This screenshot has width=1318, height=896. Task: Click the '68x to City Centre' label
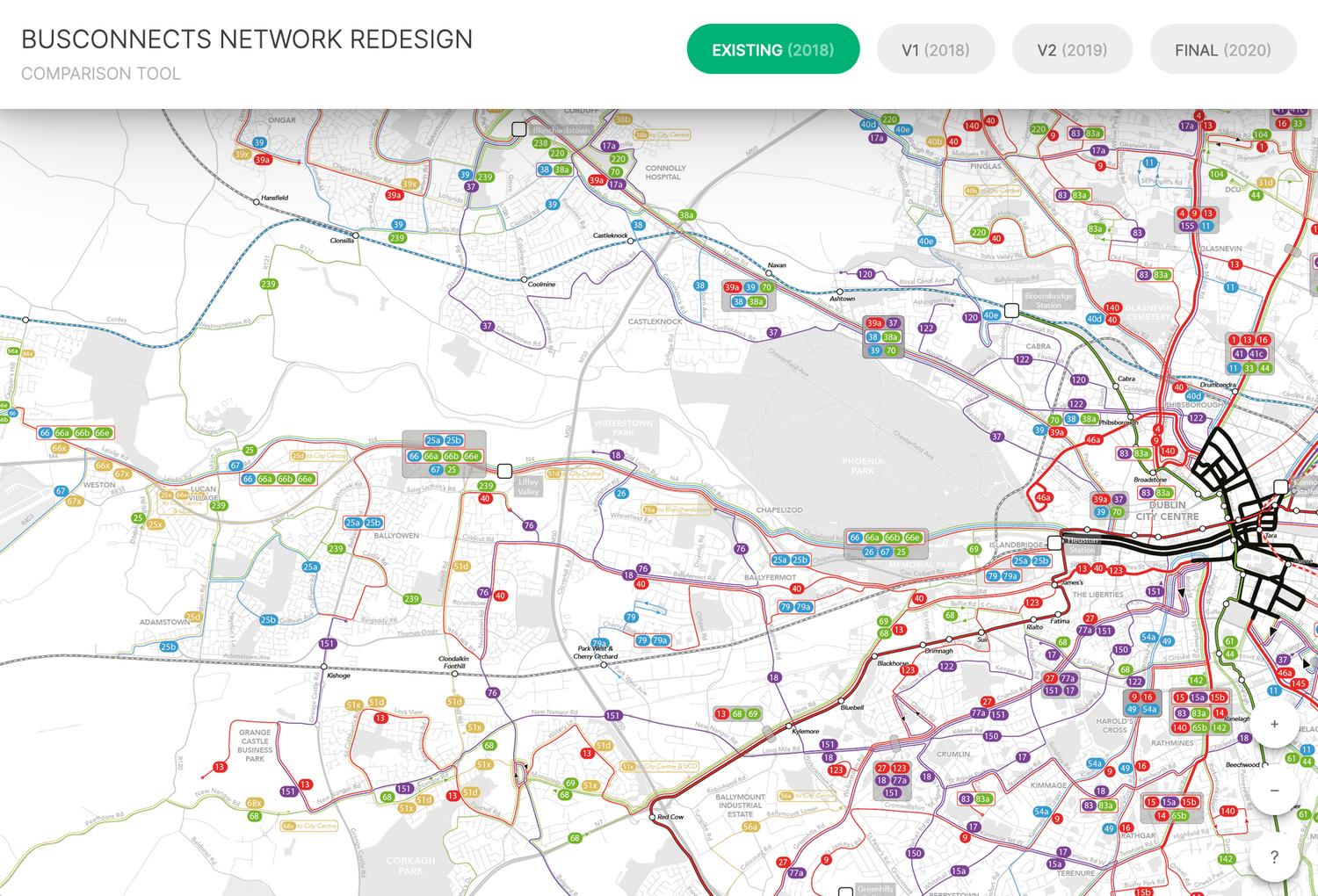[308, 826]
